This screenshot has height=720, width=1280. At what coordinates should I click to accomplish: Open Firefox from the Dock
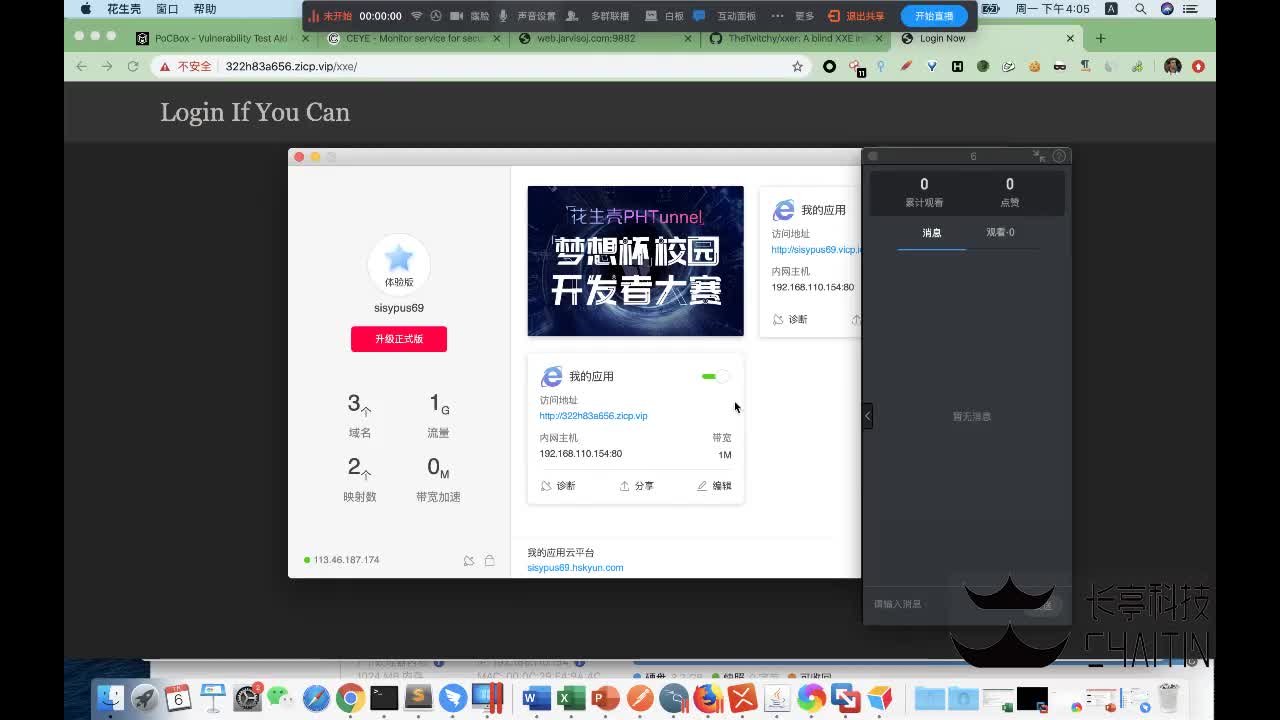tap(708, 697)
